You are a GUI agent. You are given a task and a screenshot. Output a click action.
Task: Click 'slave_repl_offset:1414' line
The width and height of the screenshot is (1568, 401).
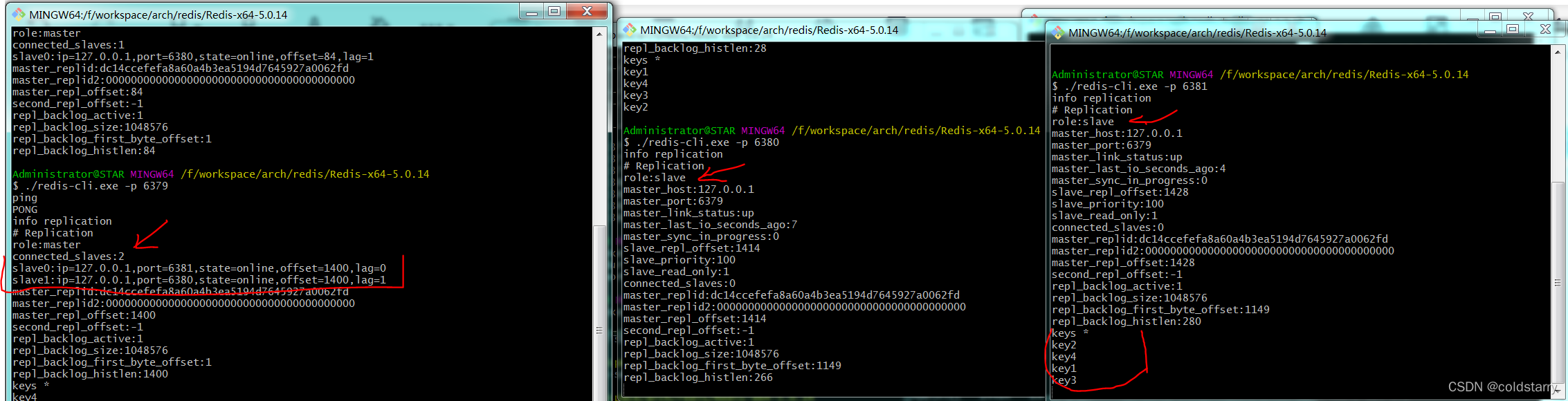click(x=692, y=248)
